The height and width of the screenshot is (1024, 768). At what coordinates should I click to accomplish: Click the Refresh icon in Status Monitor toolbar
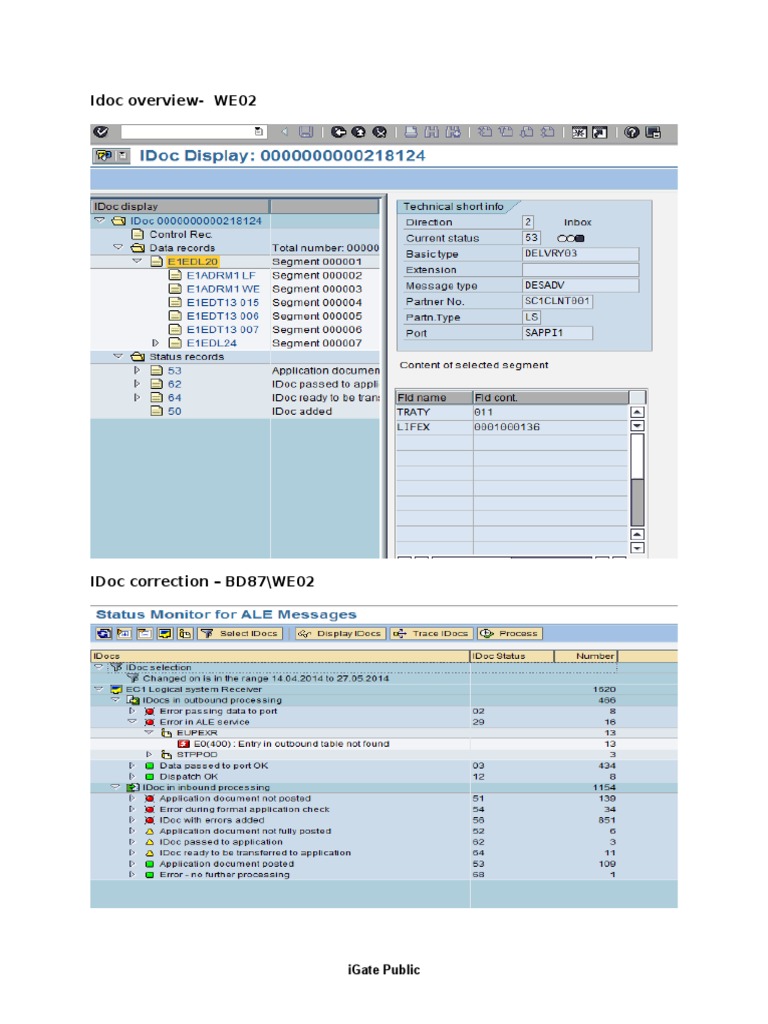[104, 633]
